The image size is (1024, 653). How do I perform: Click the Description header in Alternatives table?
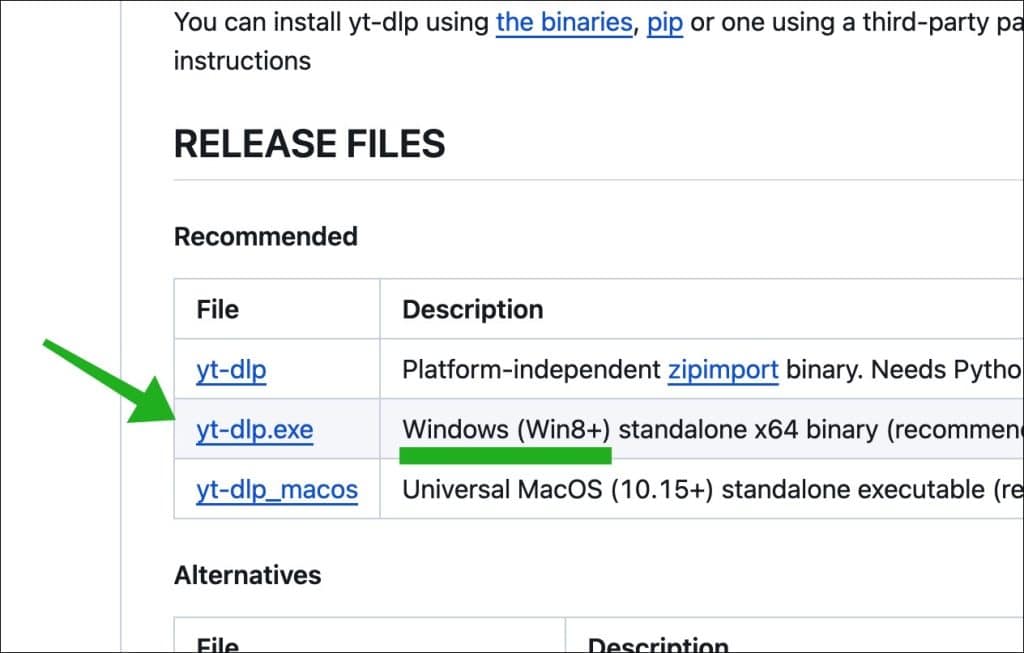657,643
